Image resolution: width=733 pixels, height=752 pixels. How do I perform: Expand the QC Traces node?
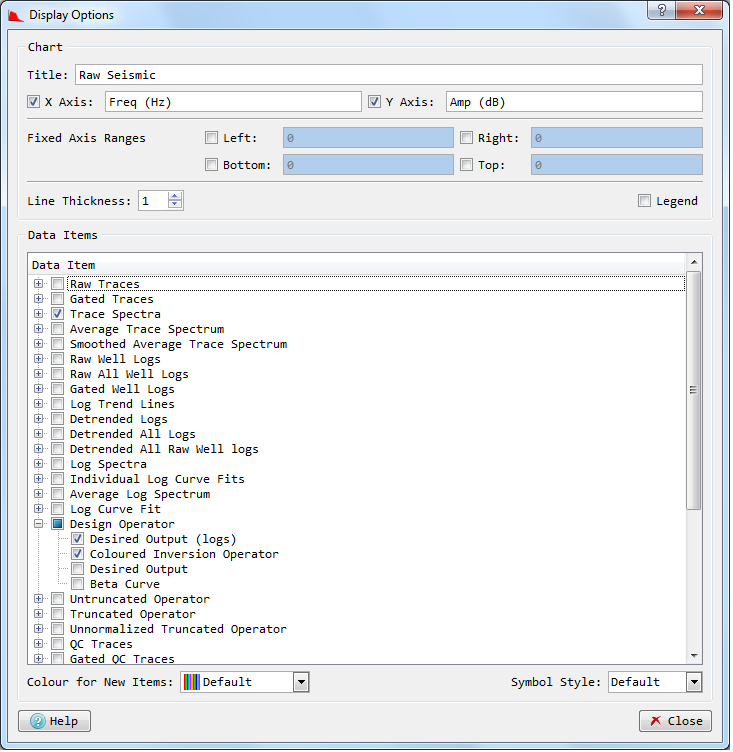(39, 645)
